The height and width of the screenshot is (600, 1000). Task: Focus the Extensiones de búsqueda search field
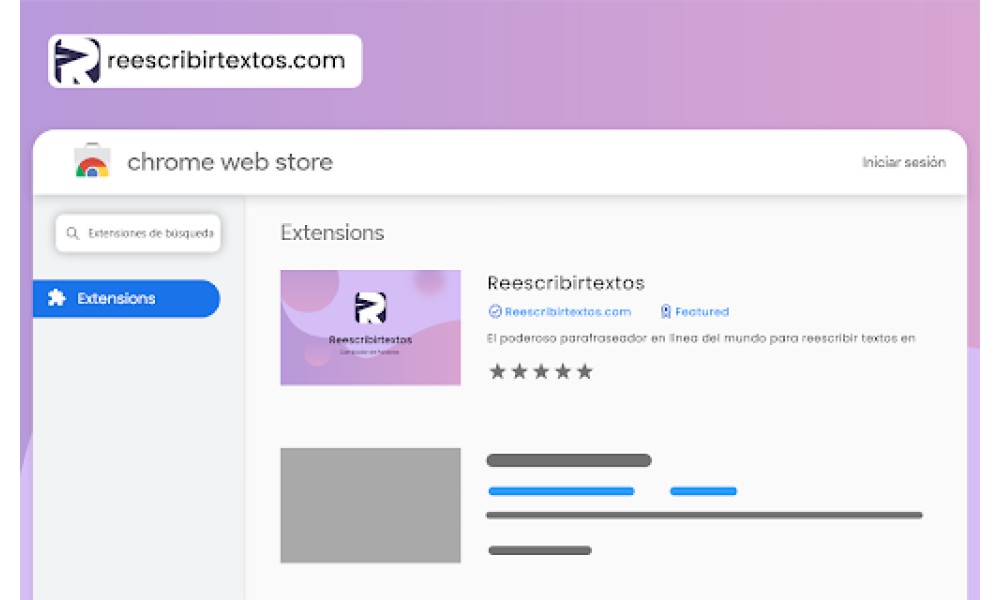(x=138, y=233)
